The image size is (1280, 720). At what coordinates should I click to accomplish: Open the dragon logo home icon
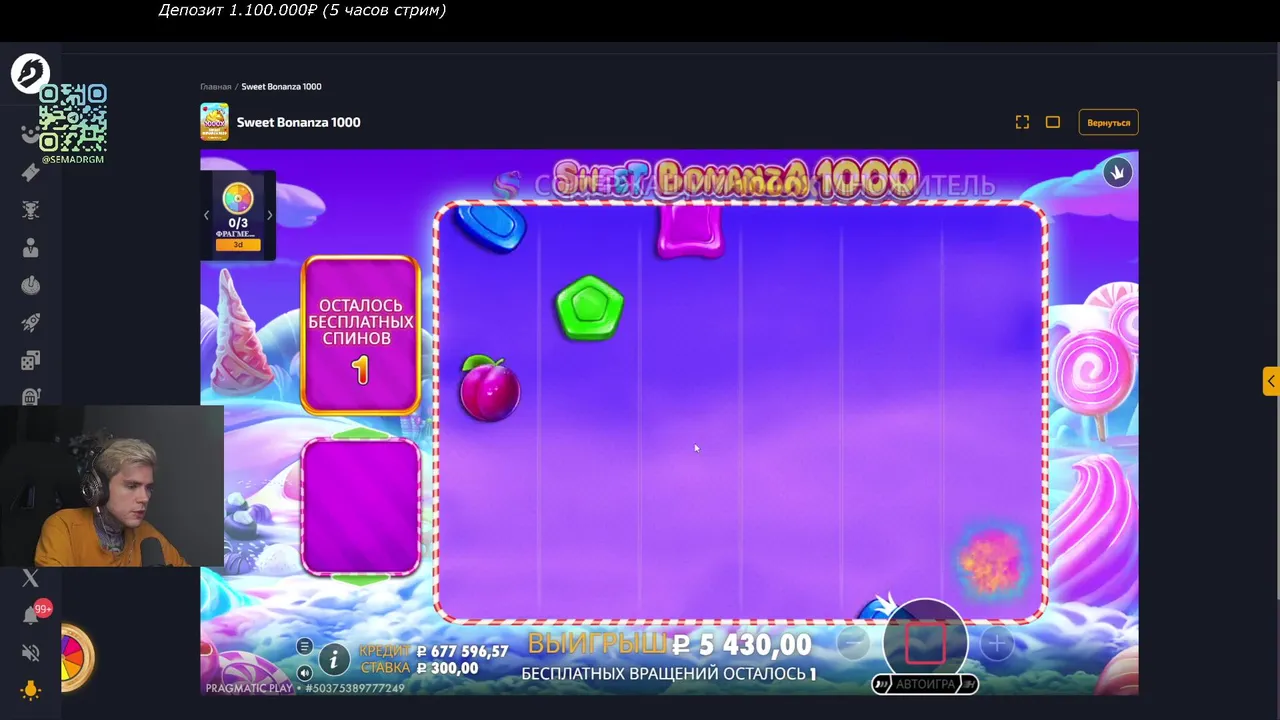click(30, 73)
